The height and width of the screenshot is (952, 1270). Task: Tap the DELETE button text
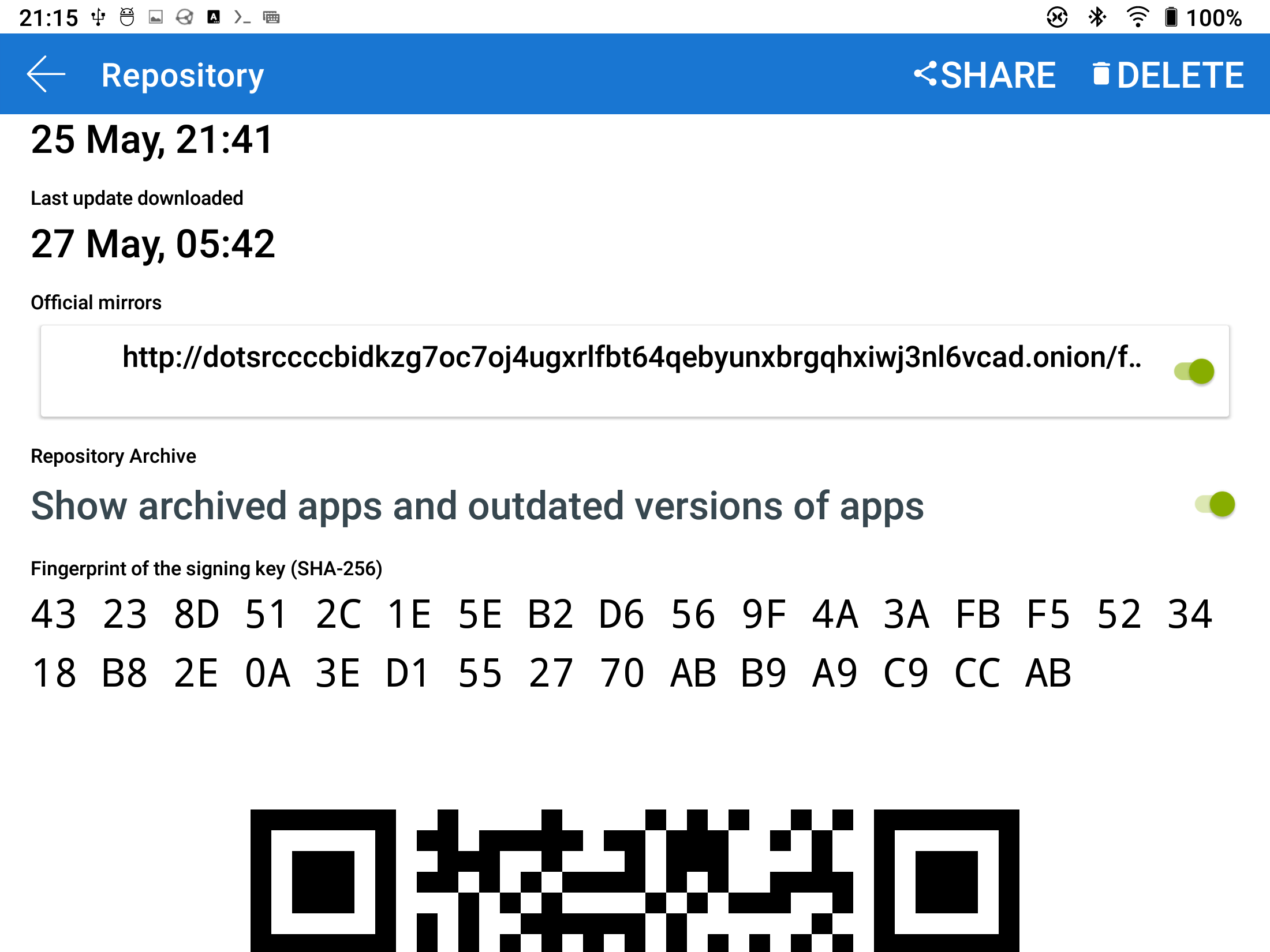click(x=1180, y=75)
